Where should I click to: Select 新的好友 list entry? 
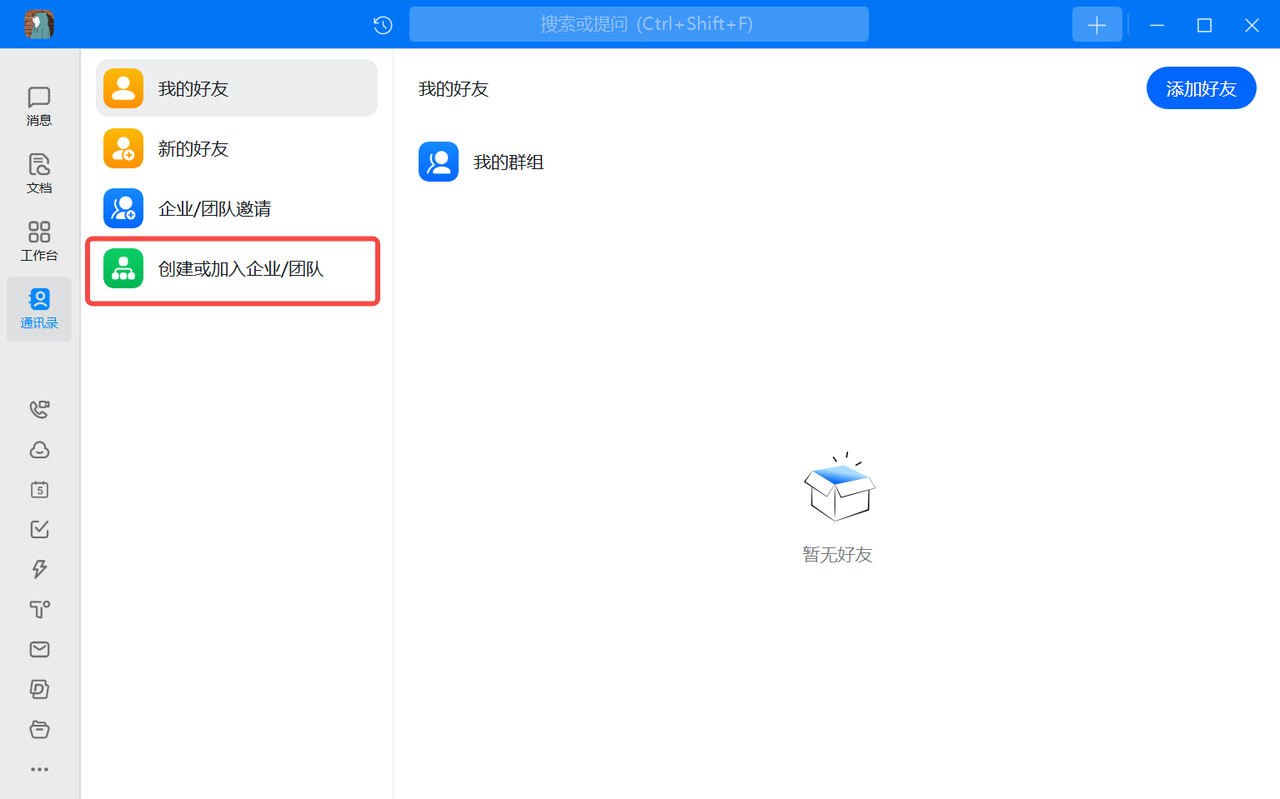coord(237,148)
